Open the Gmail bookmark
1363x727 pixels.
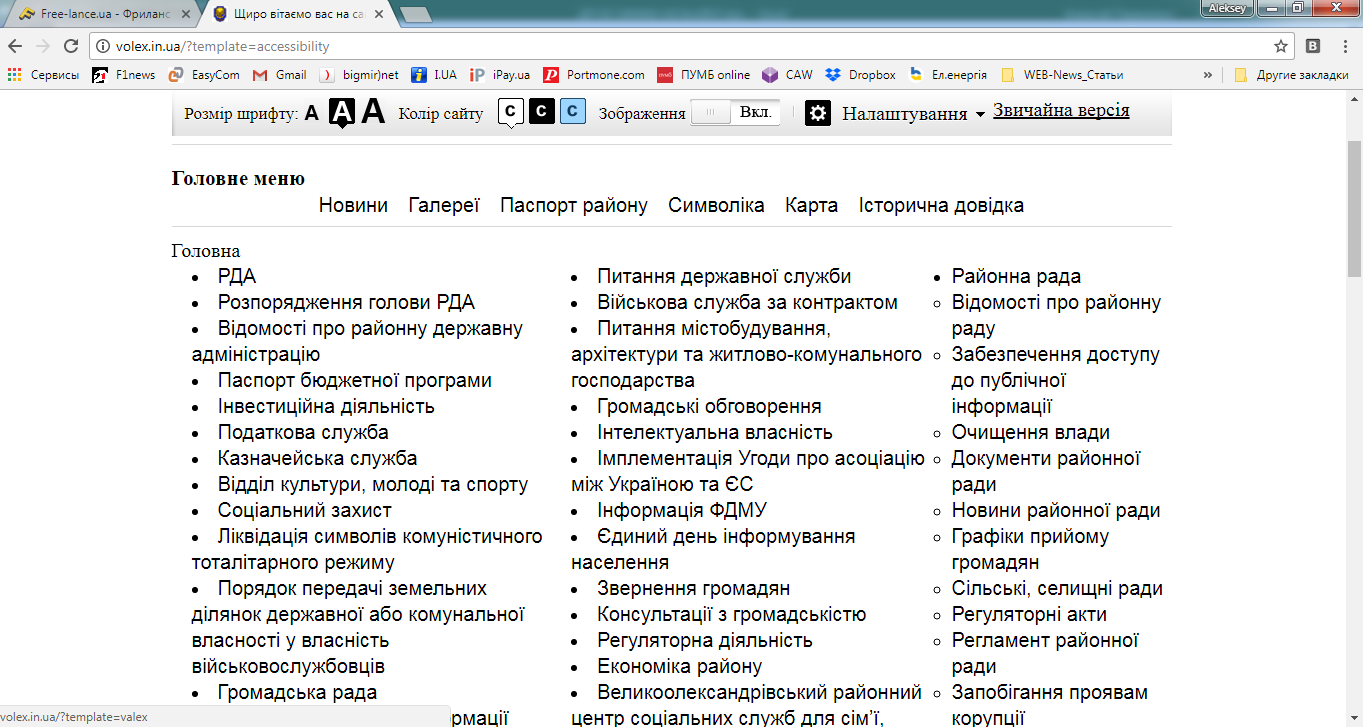(x=280, y=75)
